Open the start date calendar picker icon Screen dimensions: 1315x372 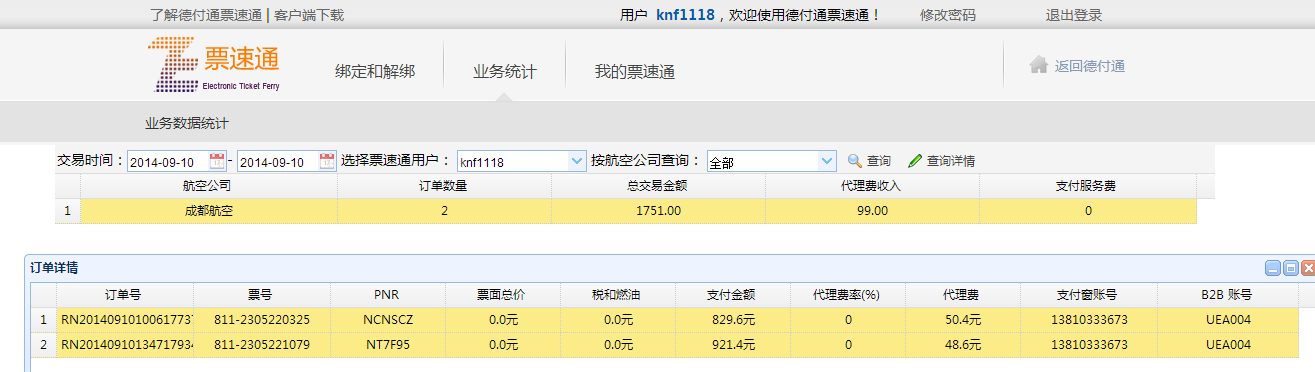(218, 161)
